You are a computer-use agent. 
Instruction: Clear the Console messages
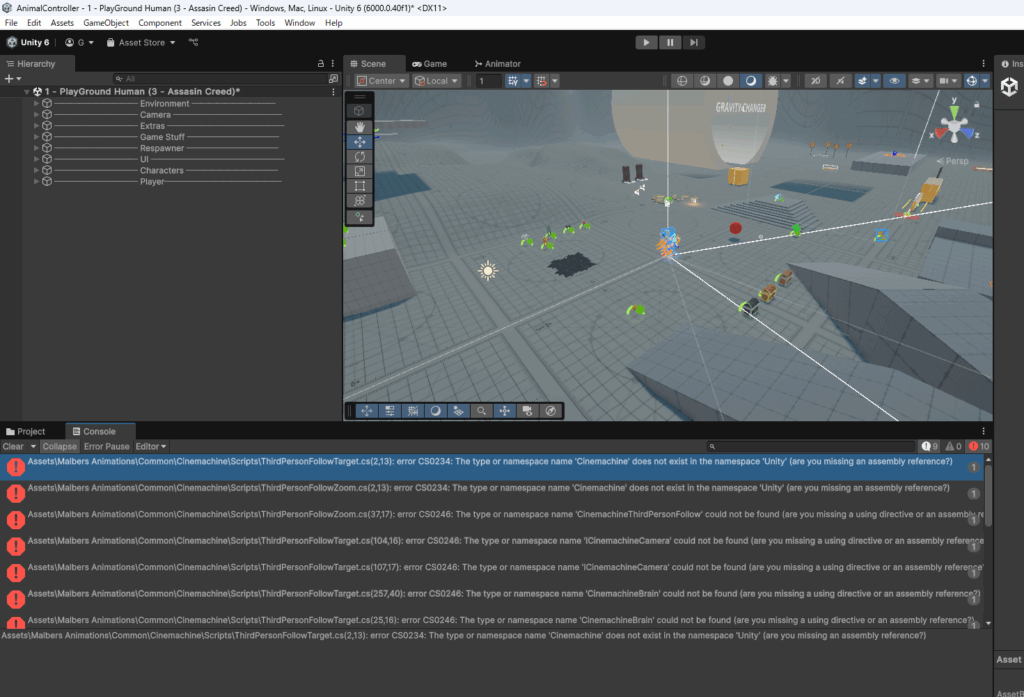click(13, 447)
